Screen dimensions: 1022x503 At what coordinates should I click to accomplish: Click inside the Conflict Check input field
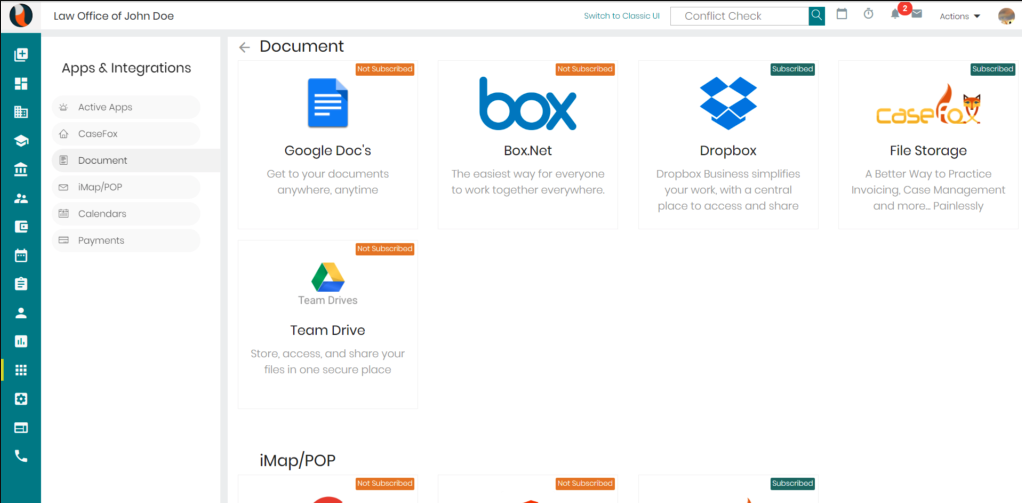(739, 16)
